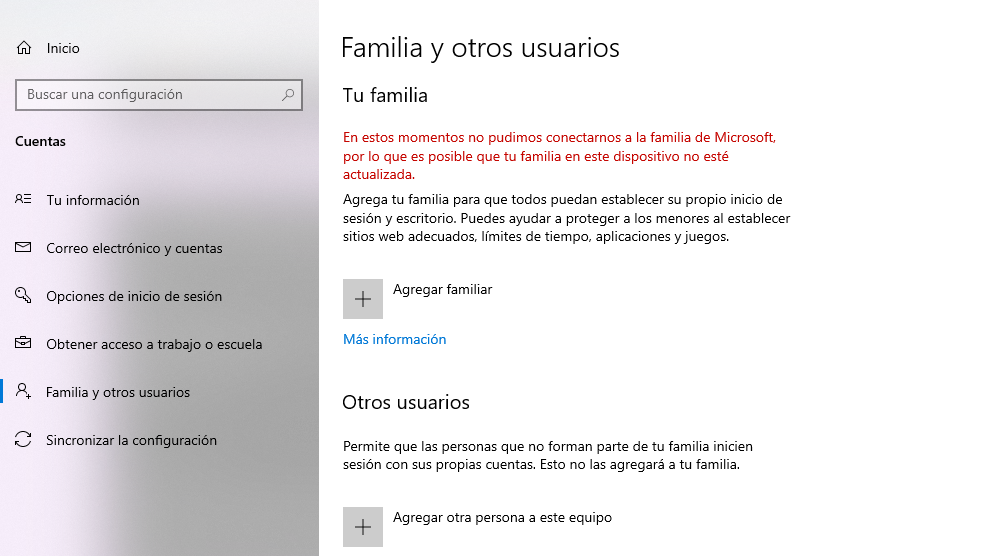
Task: Open Obtener acceso a trabajo o escuela
Action: (x=154, y=344)
